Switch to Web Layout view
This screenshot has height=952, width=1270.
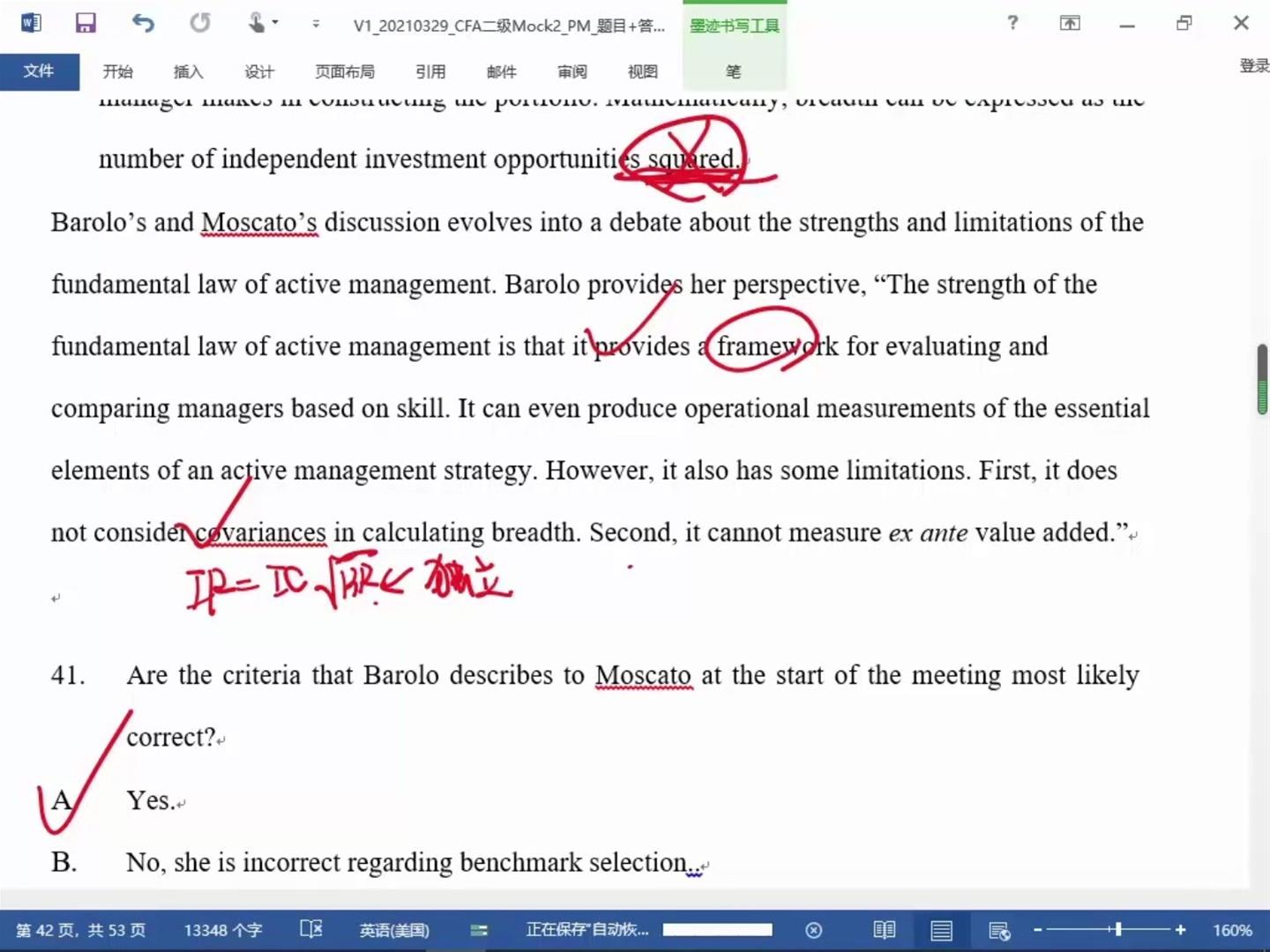(x=998, y=930)
